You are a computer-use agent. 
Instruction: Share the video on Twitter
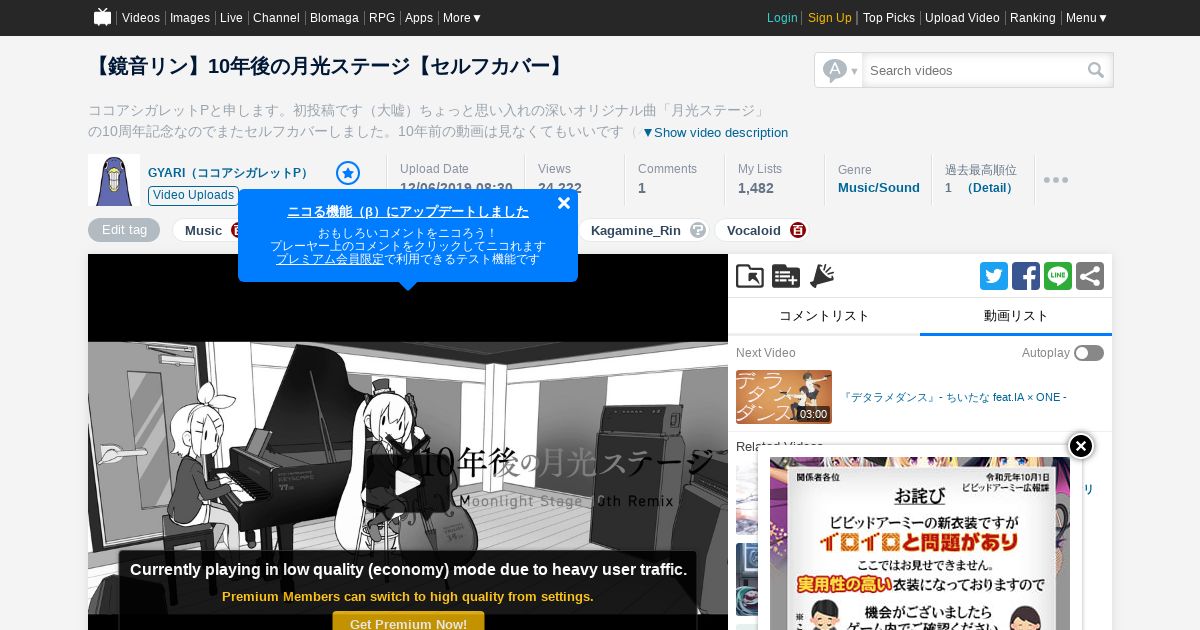[994, 276]
